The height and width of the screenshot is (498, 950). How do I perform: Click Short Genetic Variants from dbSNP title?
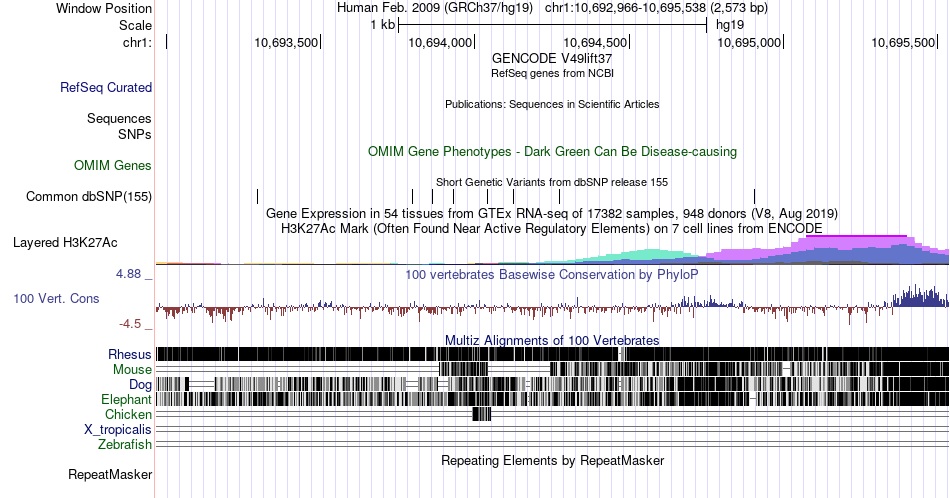pos(552,182)
